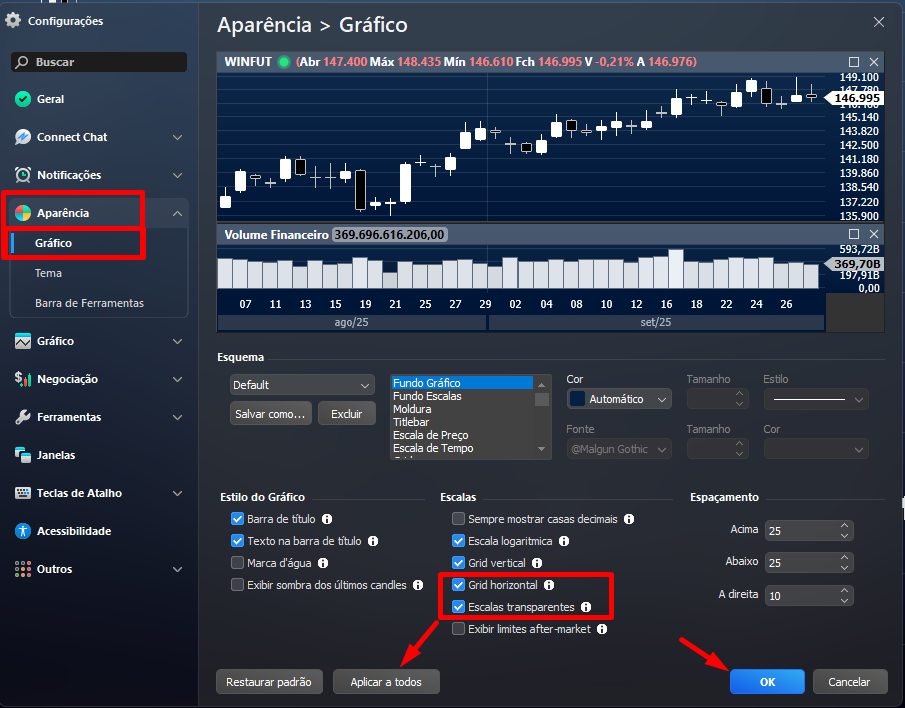The height and width of the screenshot is (708, 905).
Task: Disable the Grid horizontal checkbox
Action: [459, 585]
